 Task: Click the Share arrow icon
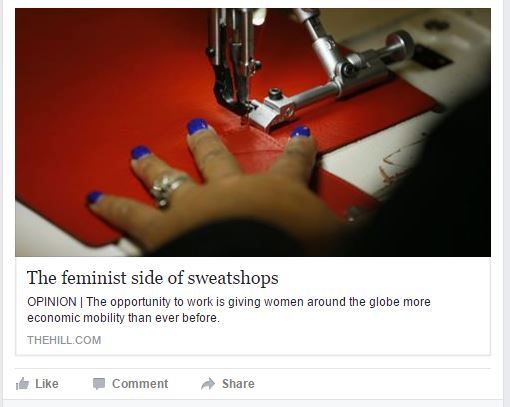208,384
